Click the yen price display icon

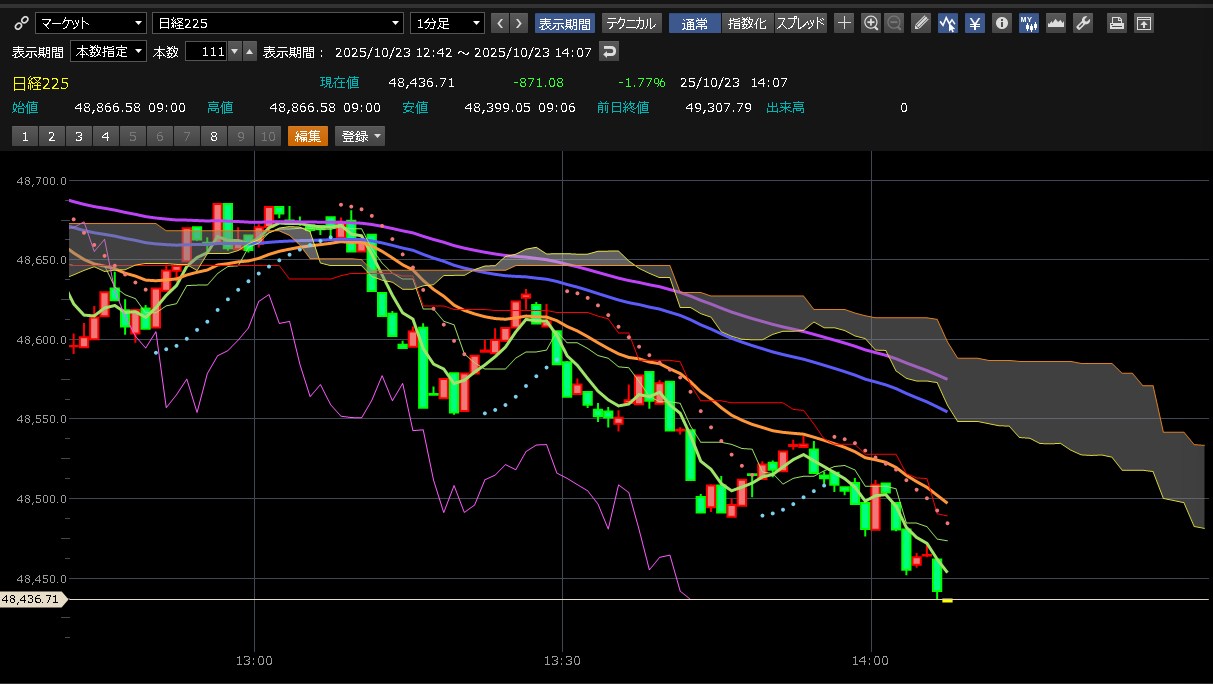coord(975,23)
